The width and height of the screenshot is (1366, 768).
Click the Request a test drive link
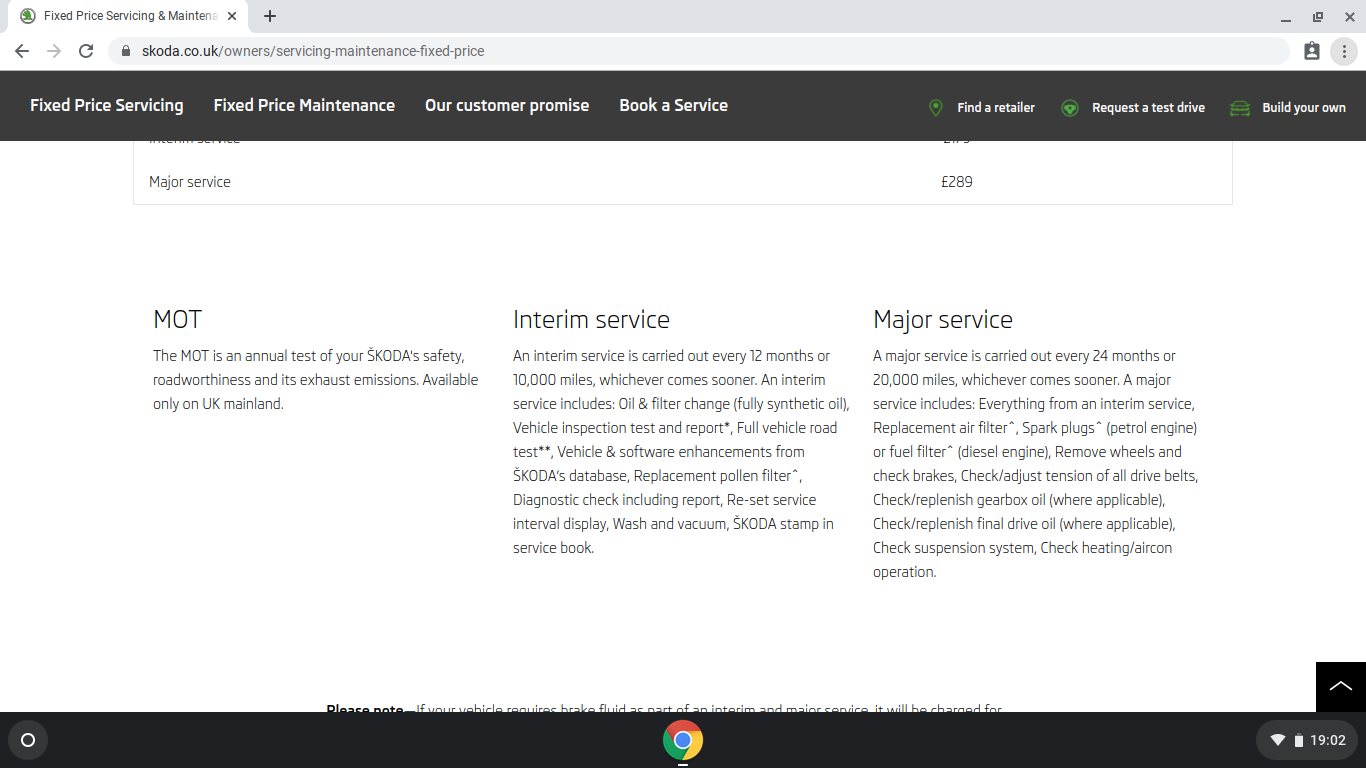pos(1148,108)
